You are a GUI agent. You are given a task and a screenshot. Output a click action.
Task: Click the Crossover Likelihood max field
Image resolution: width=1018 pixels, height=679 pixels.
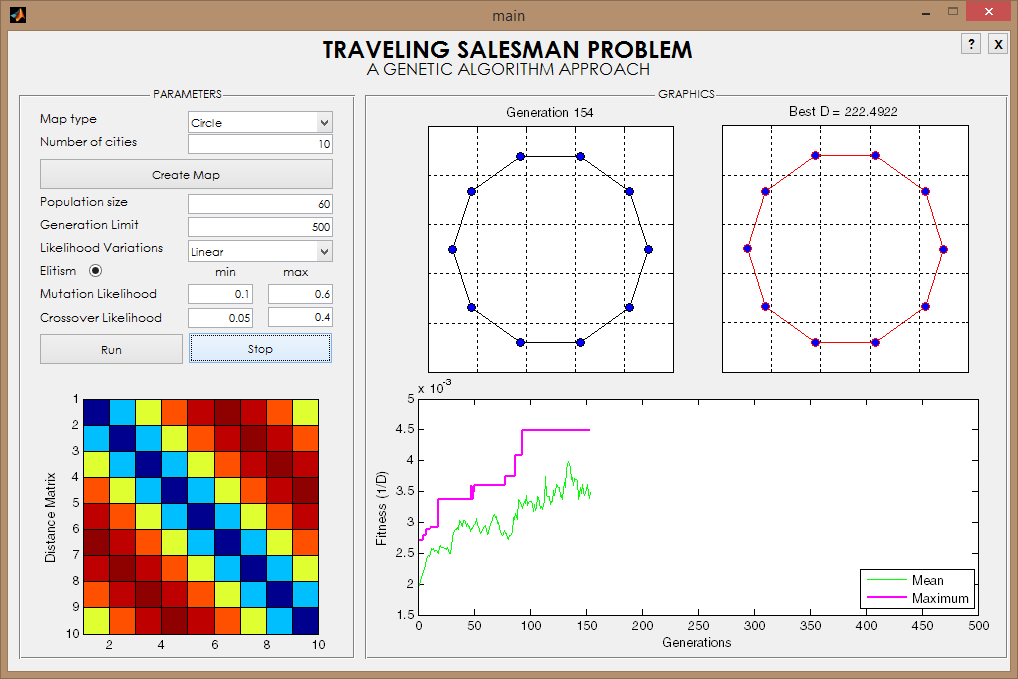coord(301,317)
